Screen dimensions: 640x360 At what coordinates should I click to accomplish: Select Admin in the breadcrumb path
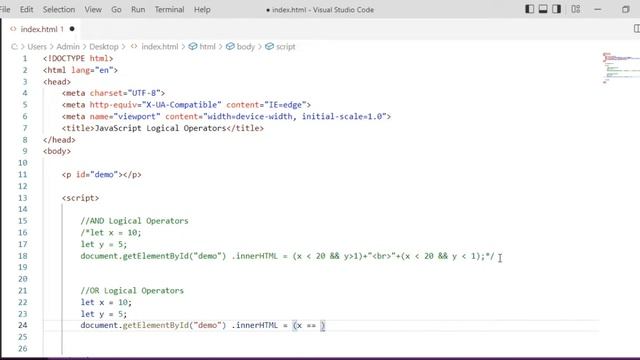pyautogui.click(x=68, y=47)
